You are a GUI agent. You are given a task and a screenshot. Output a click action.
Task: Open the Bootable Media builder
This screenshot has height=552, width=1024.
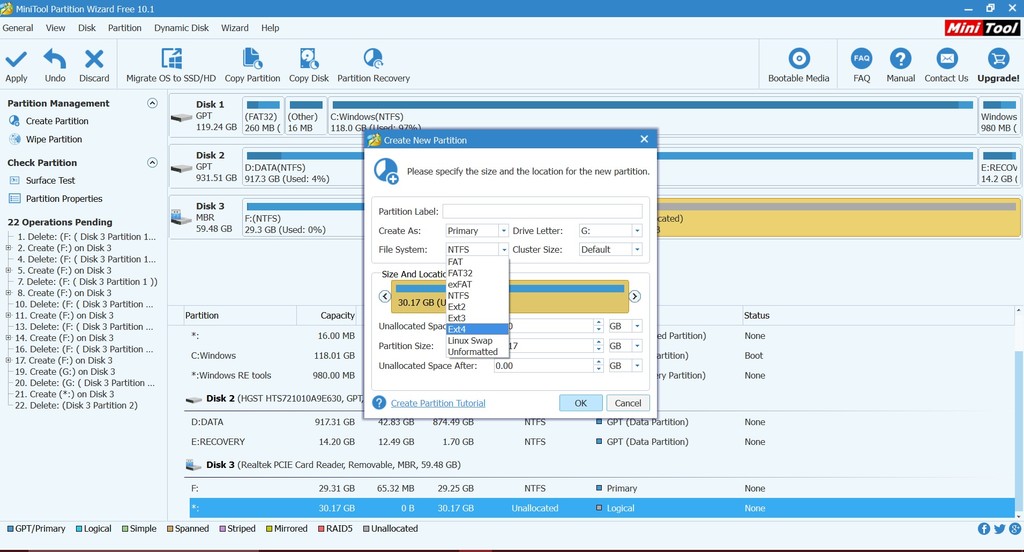tap(798, 60)
